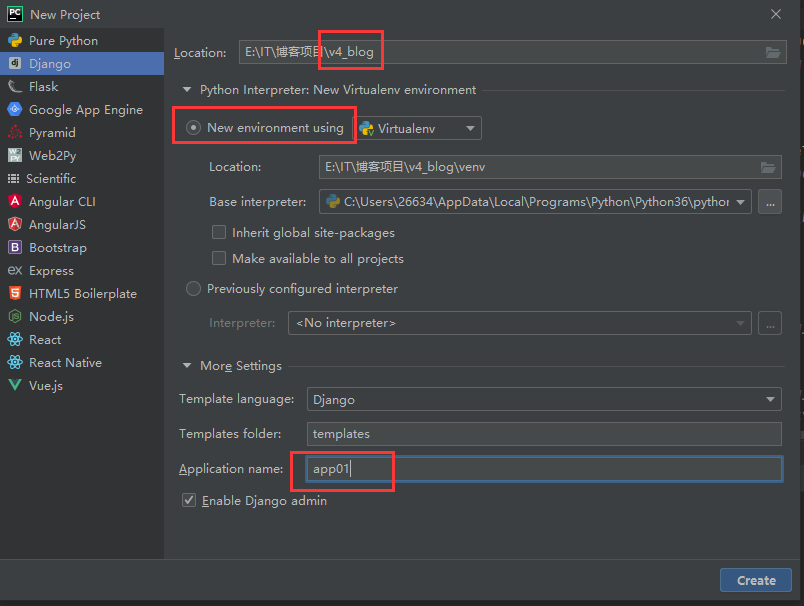Select Flask project type
Screen dimensions: 804x606
coord(82,87)
